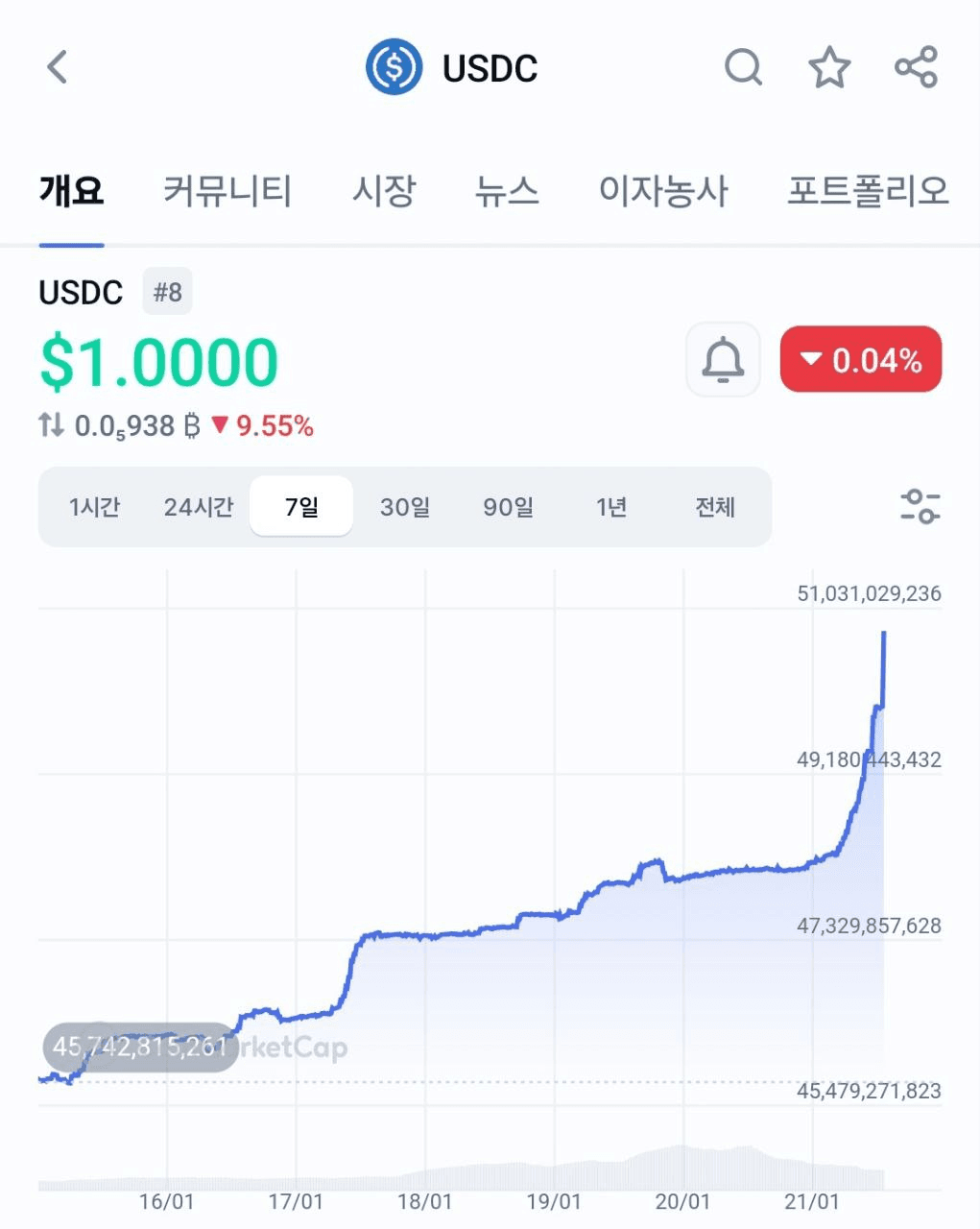Tap the chart line at 18/01
The image size is (980, 1229).
tap(424, 935)
